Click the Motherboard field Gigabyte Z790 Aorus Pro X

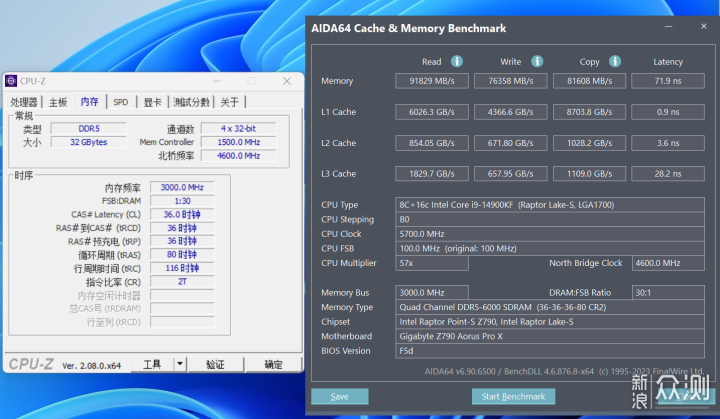(550, 336)
